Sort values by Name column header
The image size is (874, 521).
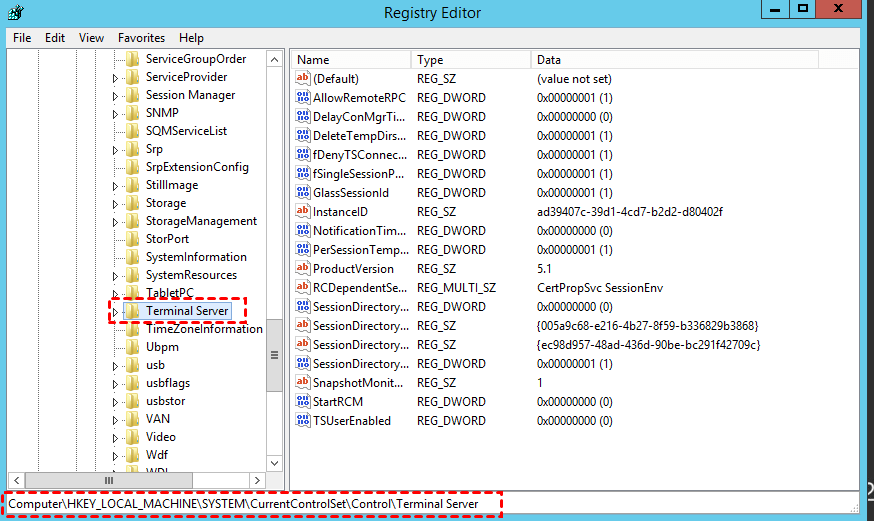350,60
